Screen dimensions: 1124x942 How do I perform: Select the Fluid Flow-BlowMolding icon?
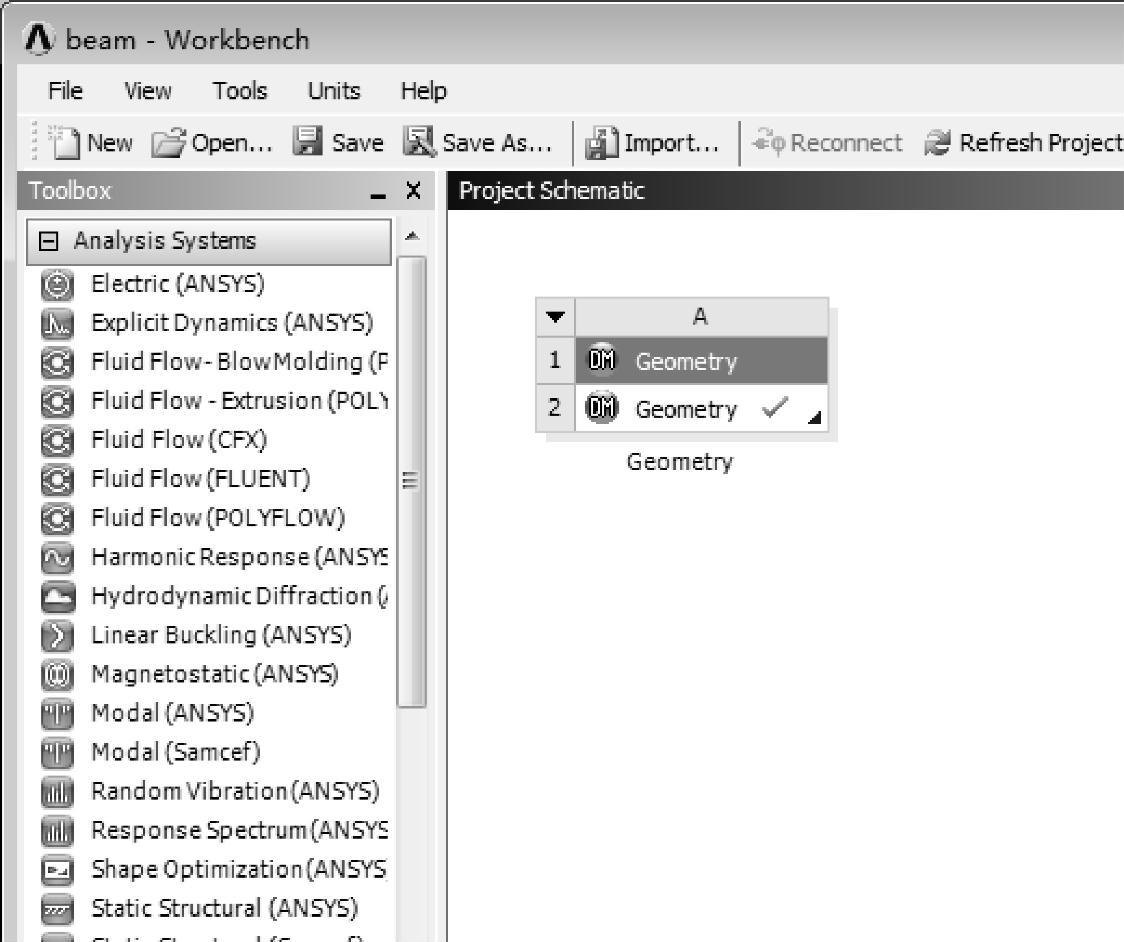[57, 362]
